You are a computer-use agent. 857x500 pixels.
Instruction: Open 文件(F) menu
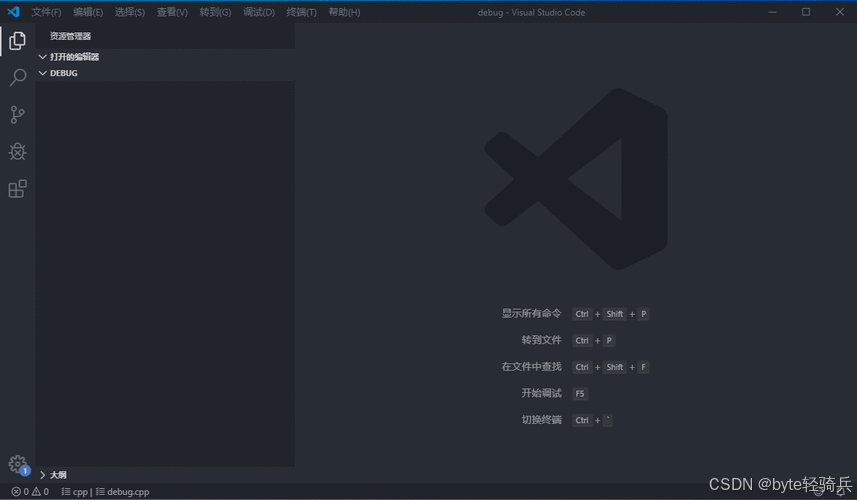click(46, 12)
